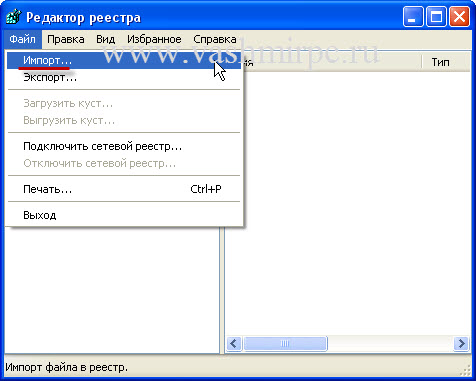This screenshot has height=381, width=476.
Task: Open the Вид menu
Action: [x=105, y=39]
